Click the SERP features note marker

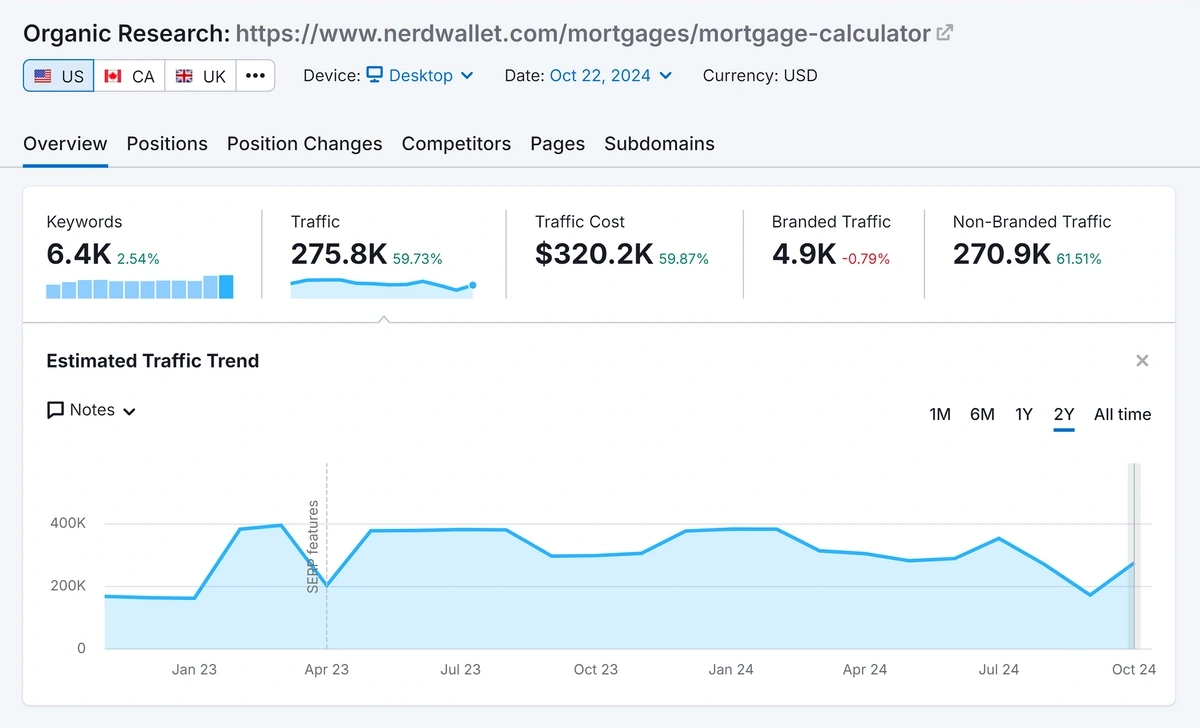pos(314,547)
